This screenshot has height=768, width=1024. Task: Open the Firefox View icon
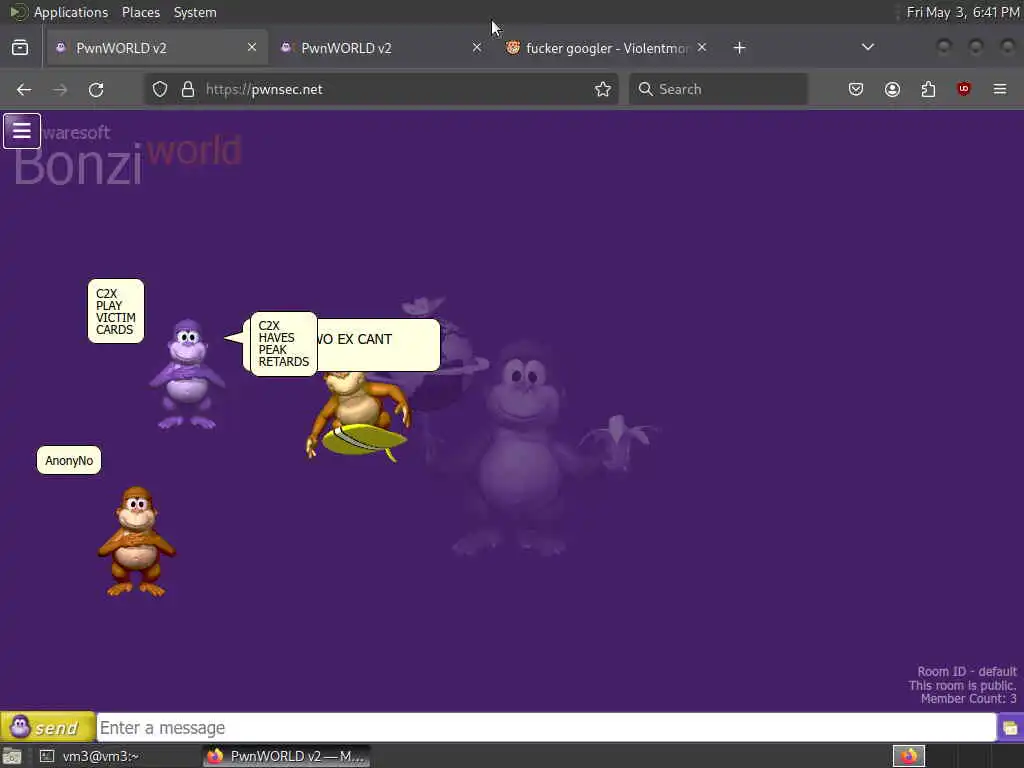point(20,48)
